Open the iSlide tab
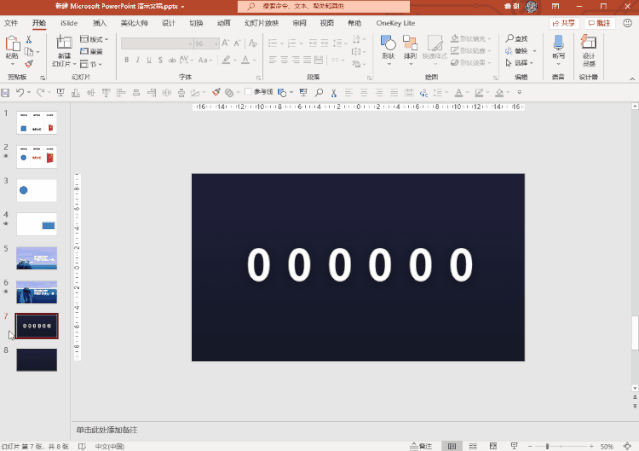Image resolution: width=639 pixels, height=451 pixels. click(x=69, y=23)
